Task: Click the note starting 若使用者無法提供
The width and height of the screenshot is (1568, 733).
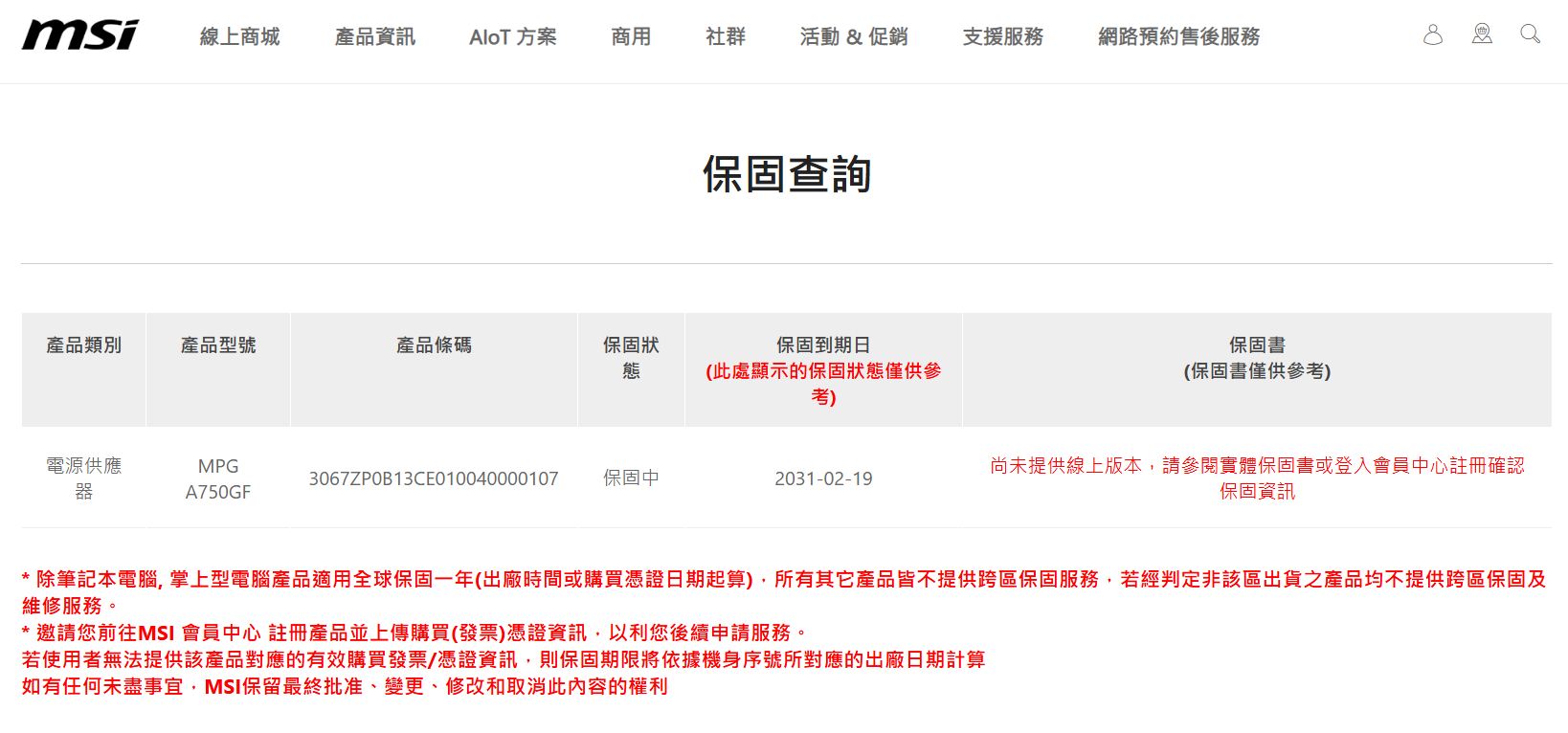Action: pos(504,659)
